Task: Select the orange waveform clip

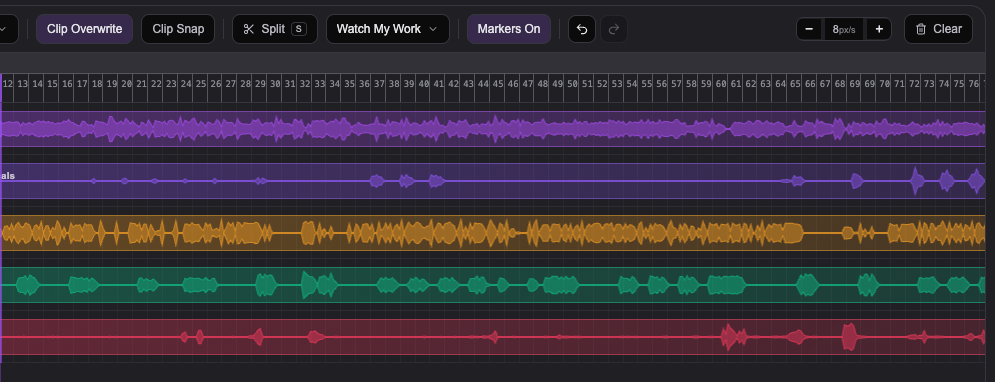Action: coord(493,233)
